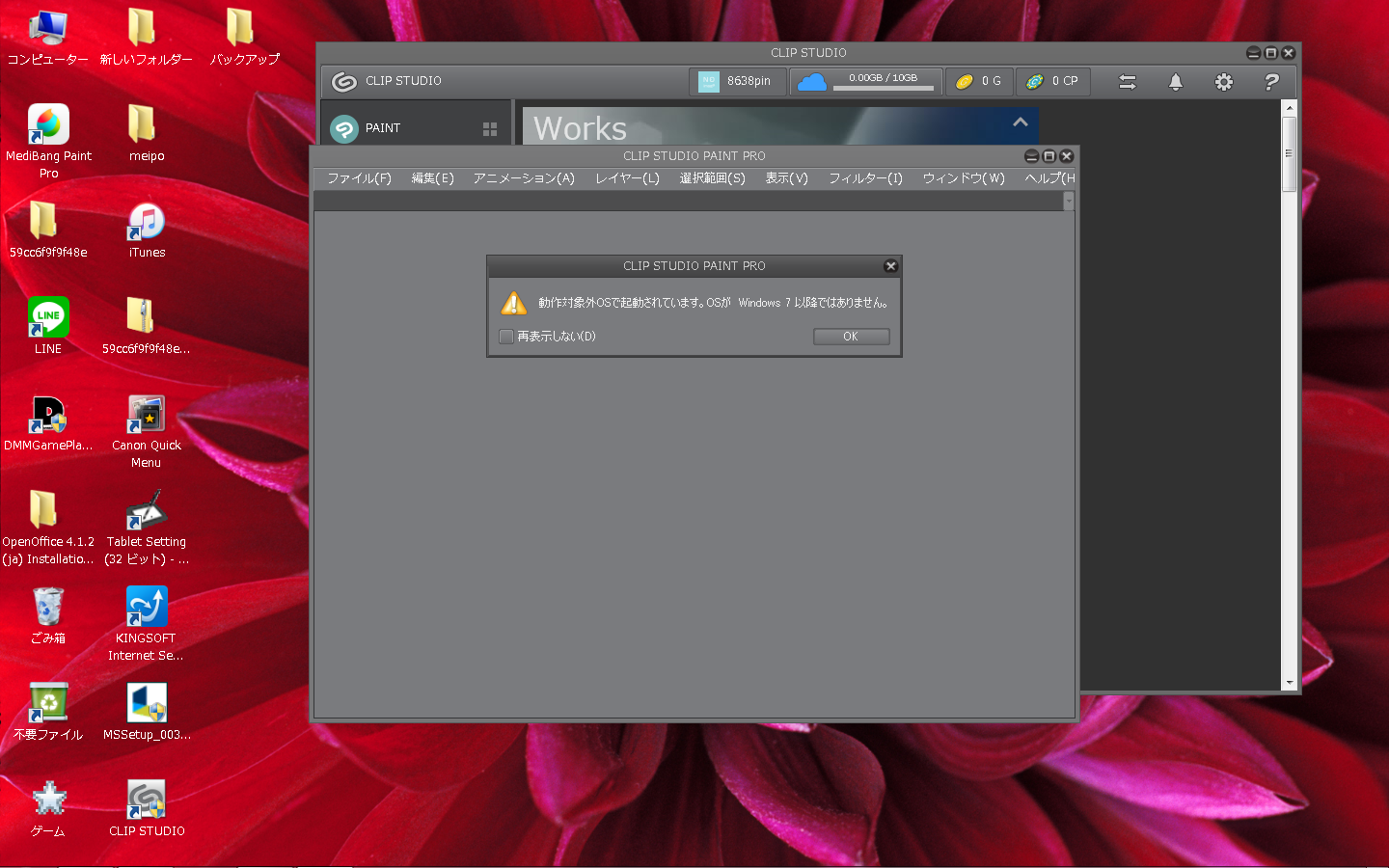Select the KINGSOFT Internet Security shortcut
Viewport: 1389px width, 868px height.
pyautogui.click(x=146, y=625)
